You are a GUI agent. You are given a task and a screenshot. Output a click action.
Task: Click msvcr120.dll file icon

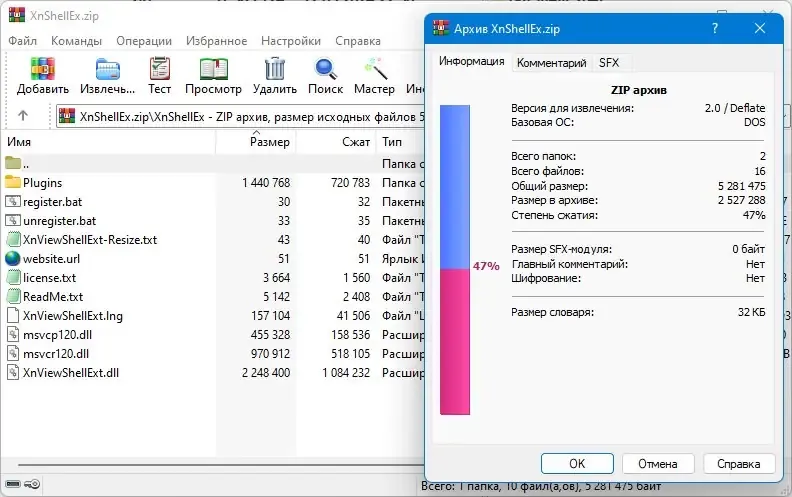(x=13, y=354)
